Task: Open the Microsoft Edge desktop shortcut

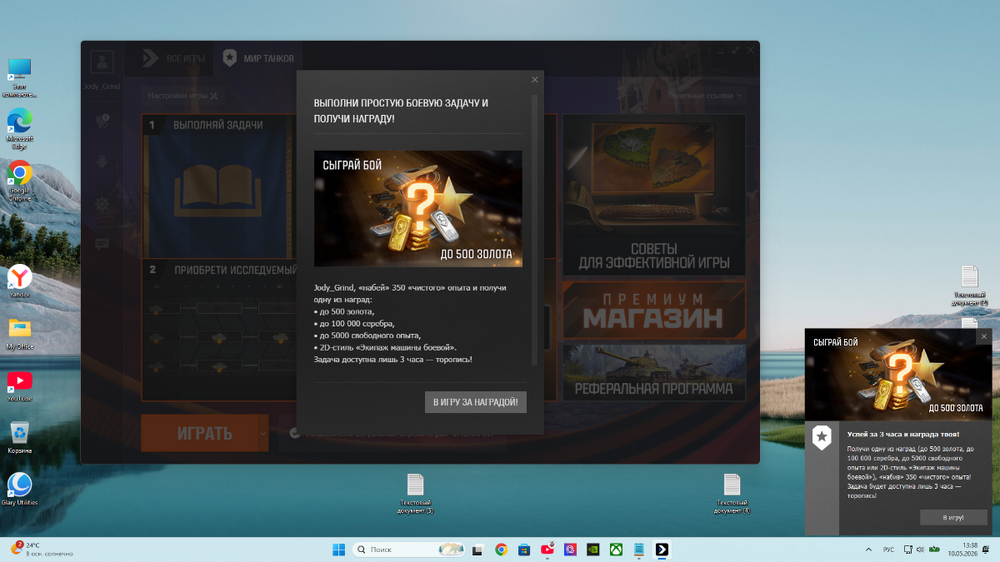Action: pyautogui.click(x=19, y=129)
